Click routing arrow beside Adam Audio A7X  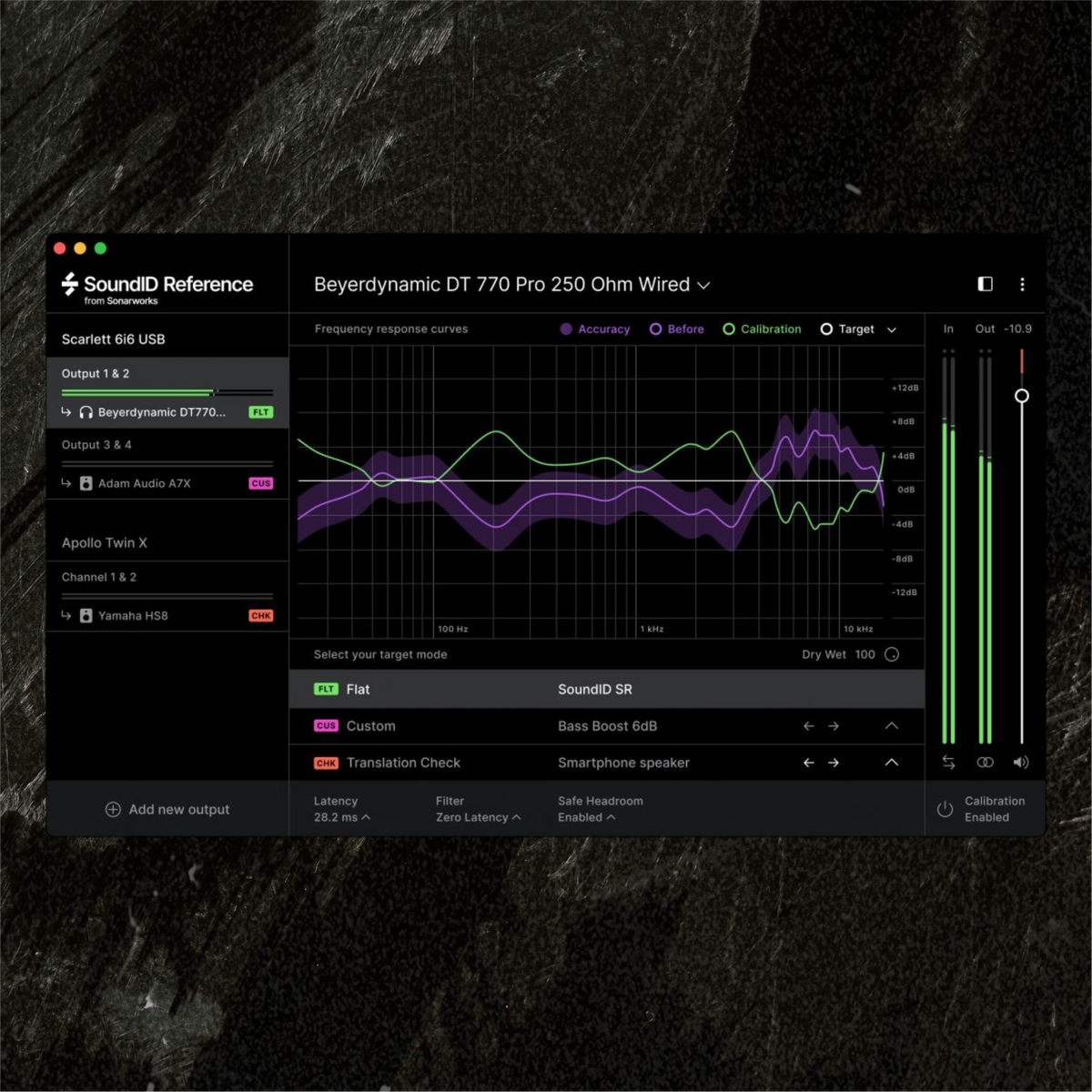(66, 483)
